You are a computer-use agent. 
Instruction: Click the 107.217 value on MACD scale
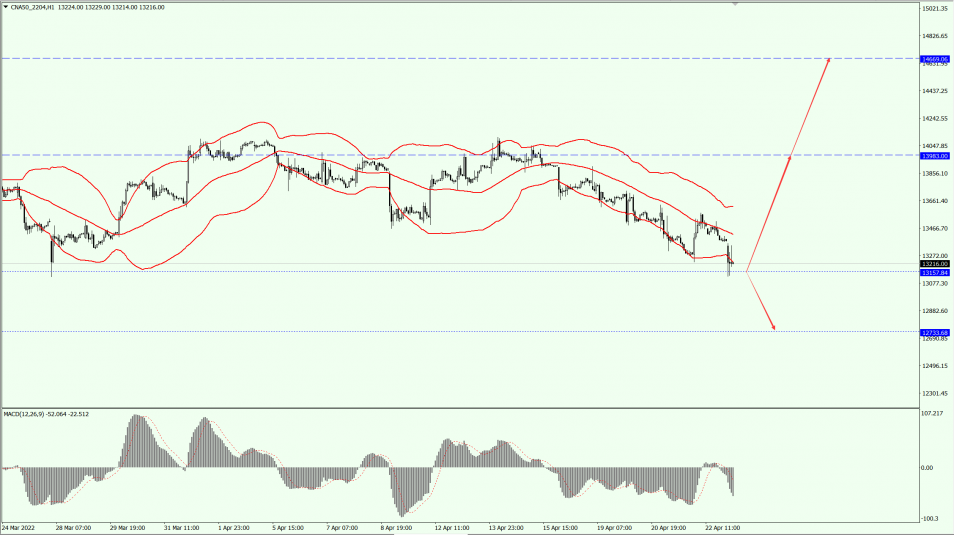[932, 413]
